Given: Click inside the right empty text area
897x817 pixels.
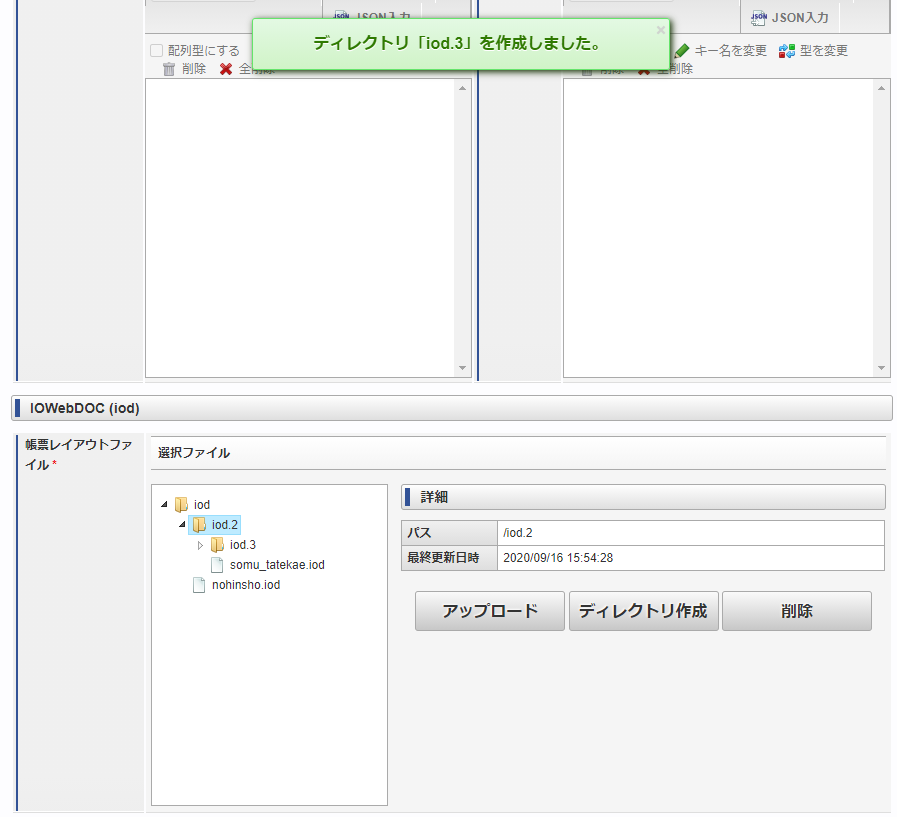Looking at the screenshot, I should coord(717,228).
